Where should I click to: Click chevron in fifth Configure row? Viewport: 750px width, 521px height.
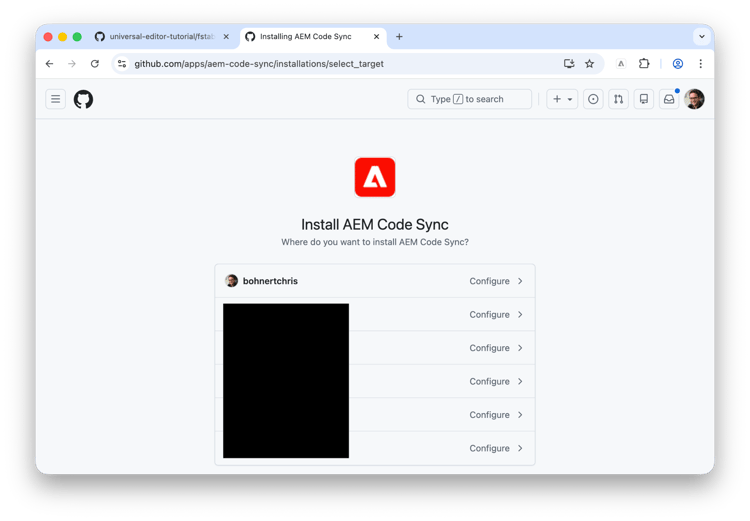click(x=520, y=415)
